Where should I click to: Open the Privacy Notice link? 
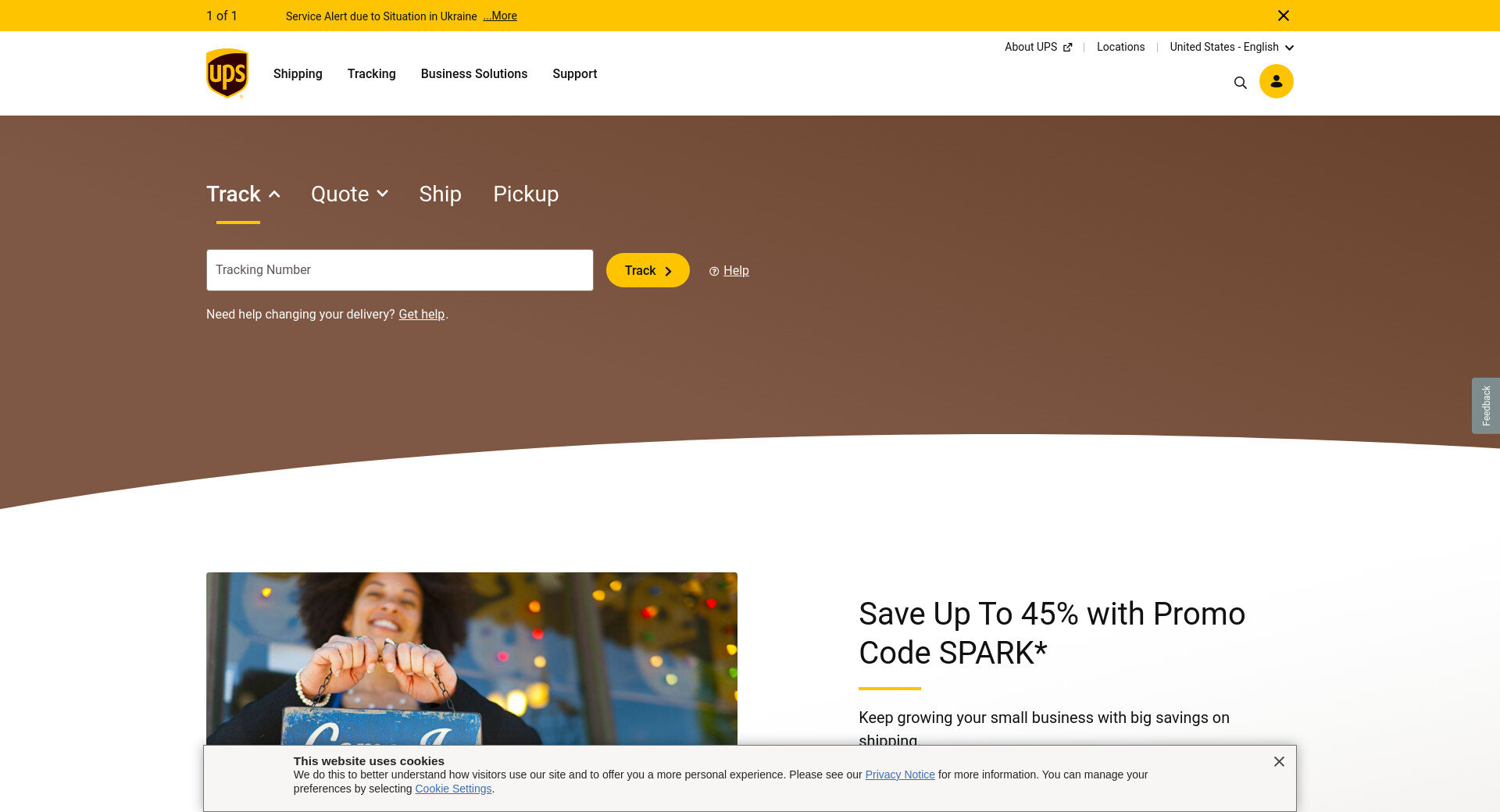coord(900,775)
